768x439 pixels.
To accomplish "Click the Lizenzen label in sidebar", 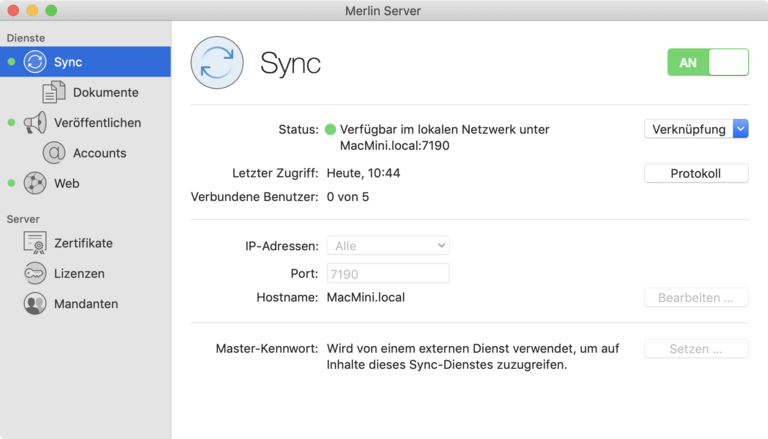I will [x=79, y=274].
